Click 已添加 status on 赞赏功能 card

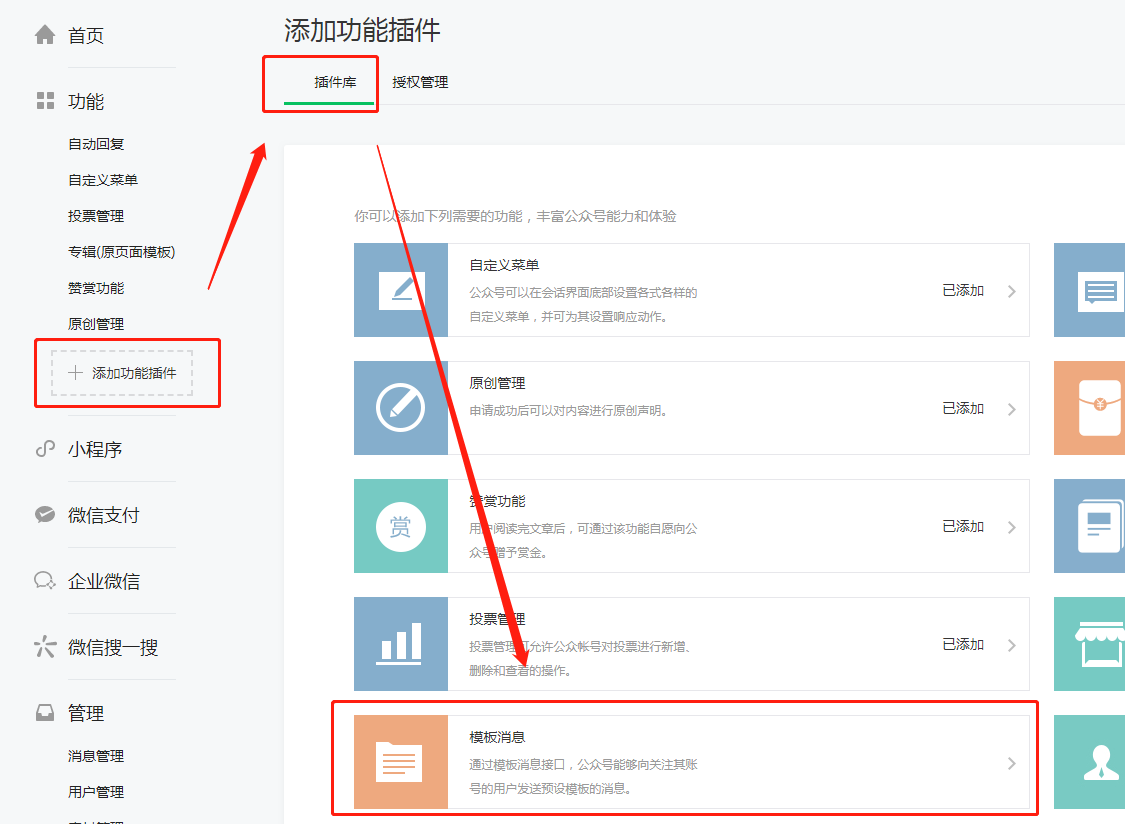click(x=963, y=526)
